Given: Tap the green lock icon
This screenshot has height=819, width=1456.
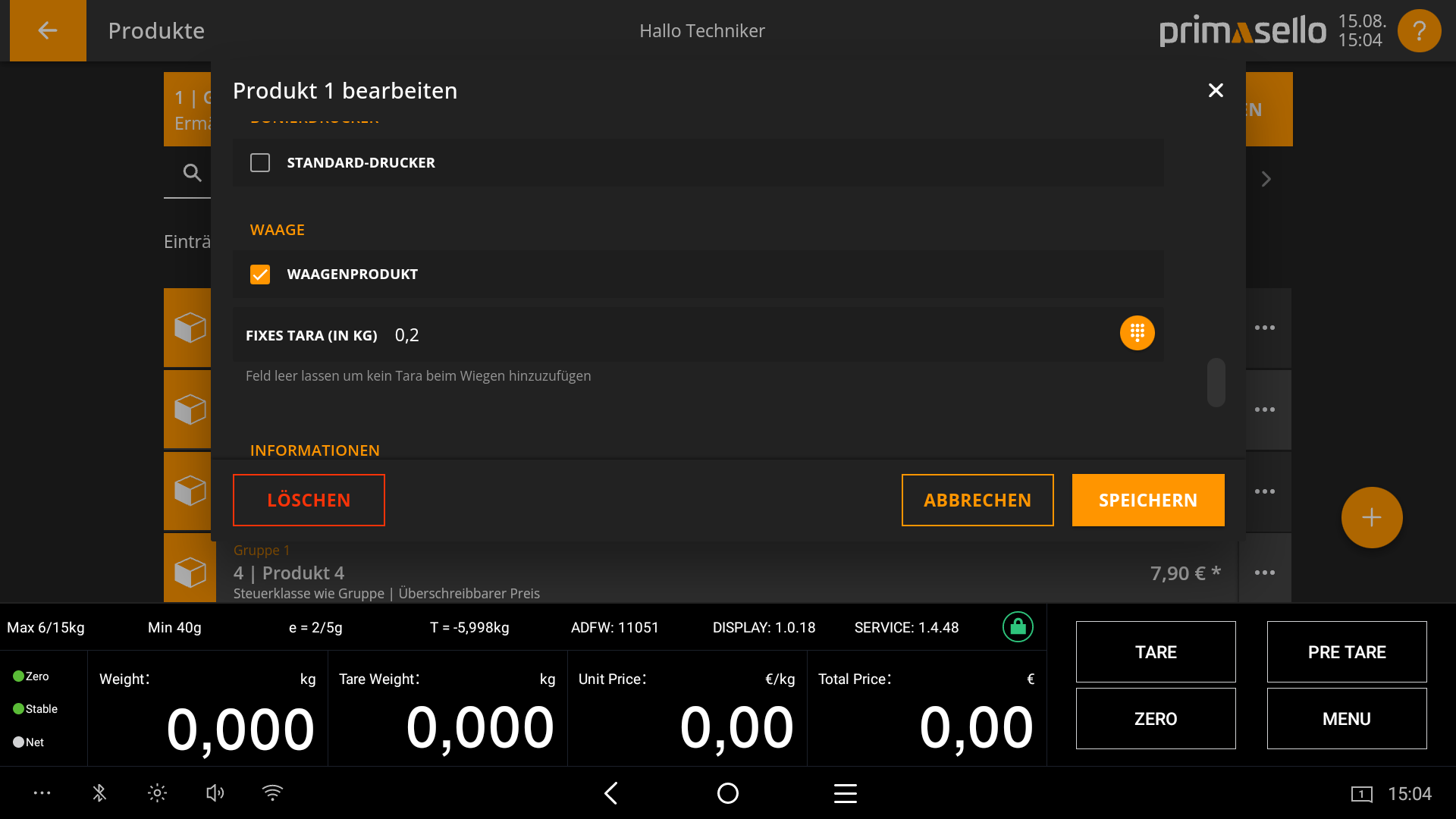Looking at the screenshot, I should point(1018,627).
